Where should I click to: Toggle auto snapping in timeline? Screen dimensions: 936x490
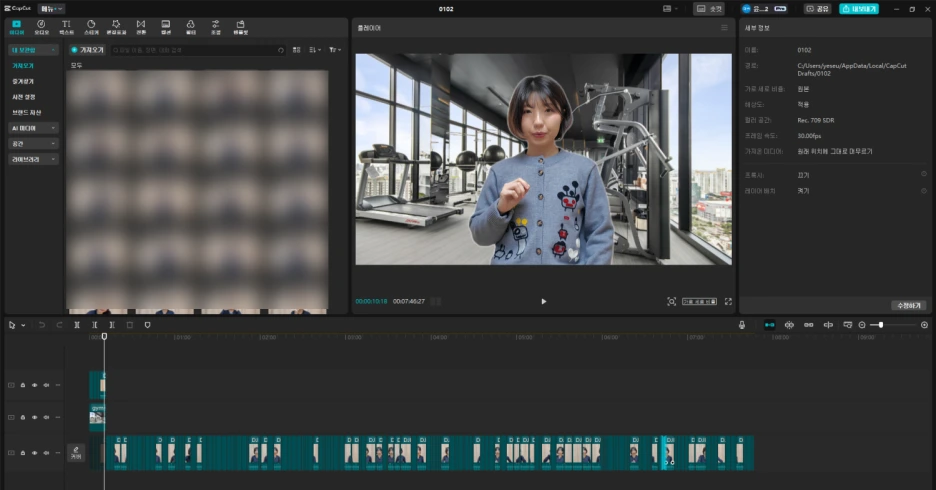click(x=789, y=325)
